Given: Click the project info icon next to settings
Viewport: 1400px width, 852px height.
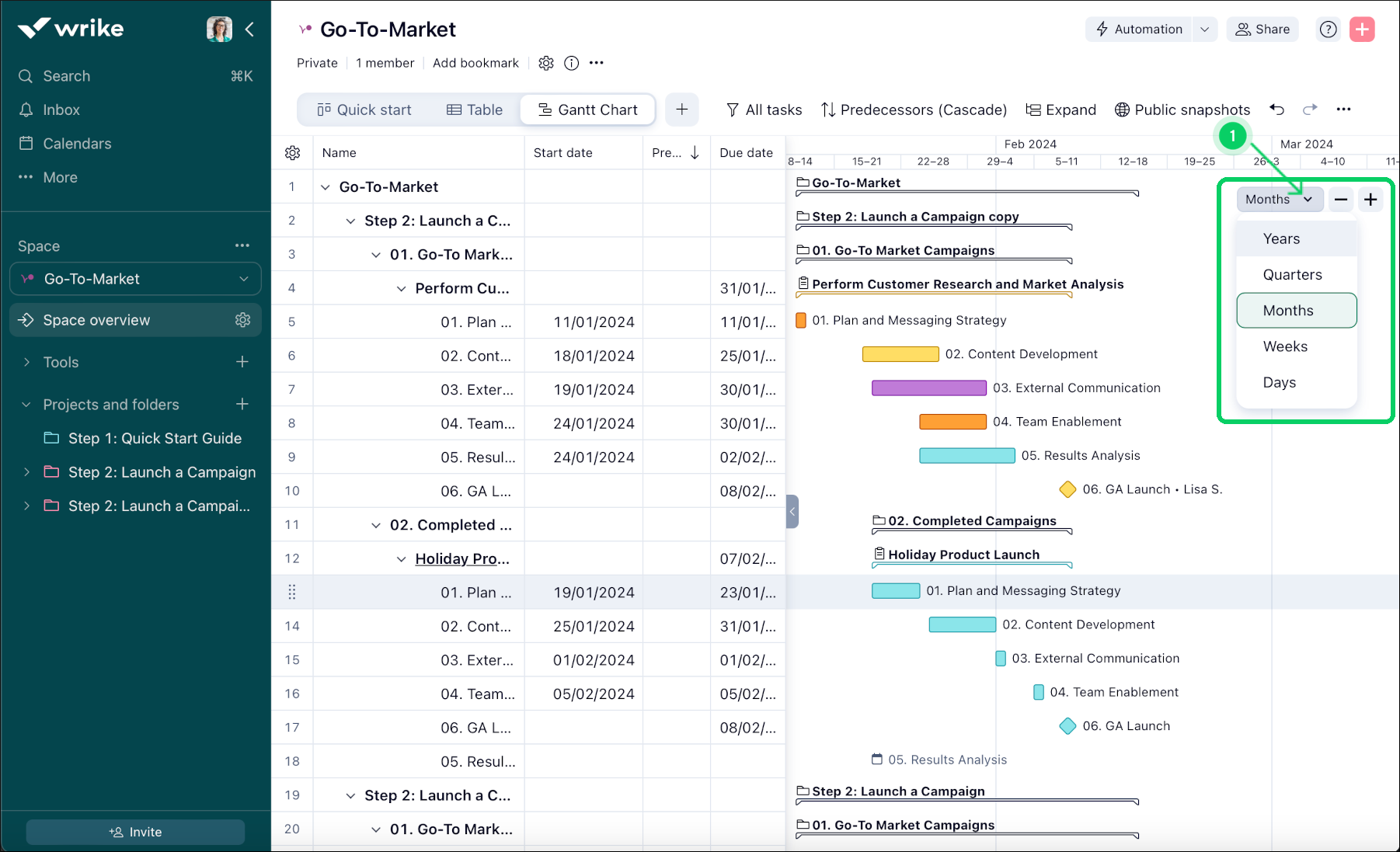Looking at the screenshot, I should (x=571, y=63).
